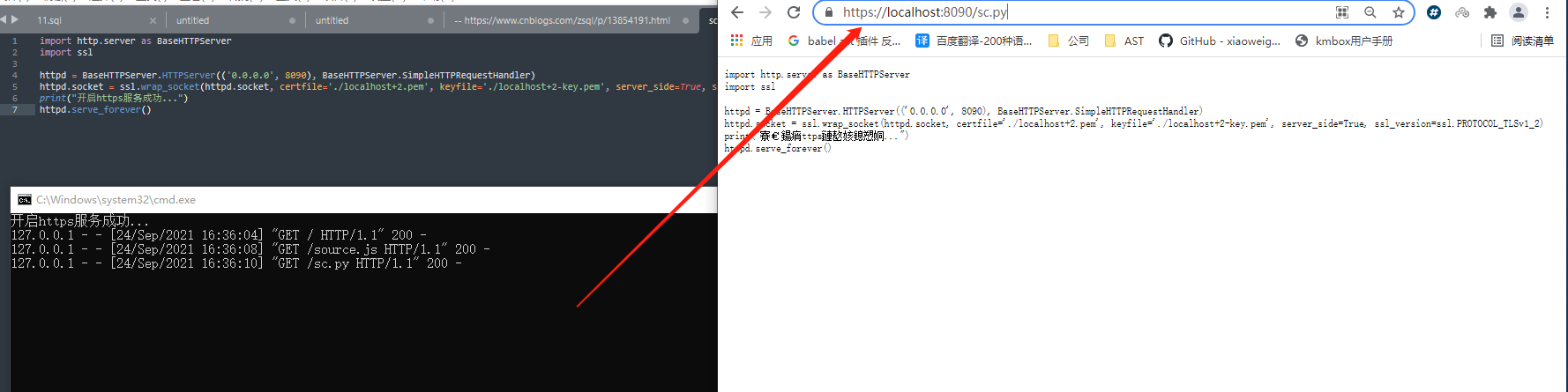This screenshot has height=392, width=1568.
Task: Click the 'GET /source.js' log line in cmd
Action: (x=250, y=249)
